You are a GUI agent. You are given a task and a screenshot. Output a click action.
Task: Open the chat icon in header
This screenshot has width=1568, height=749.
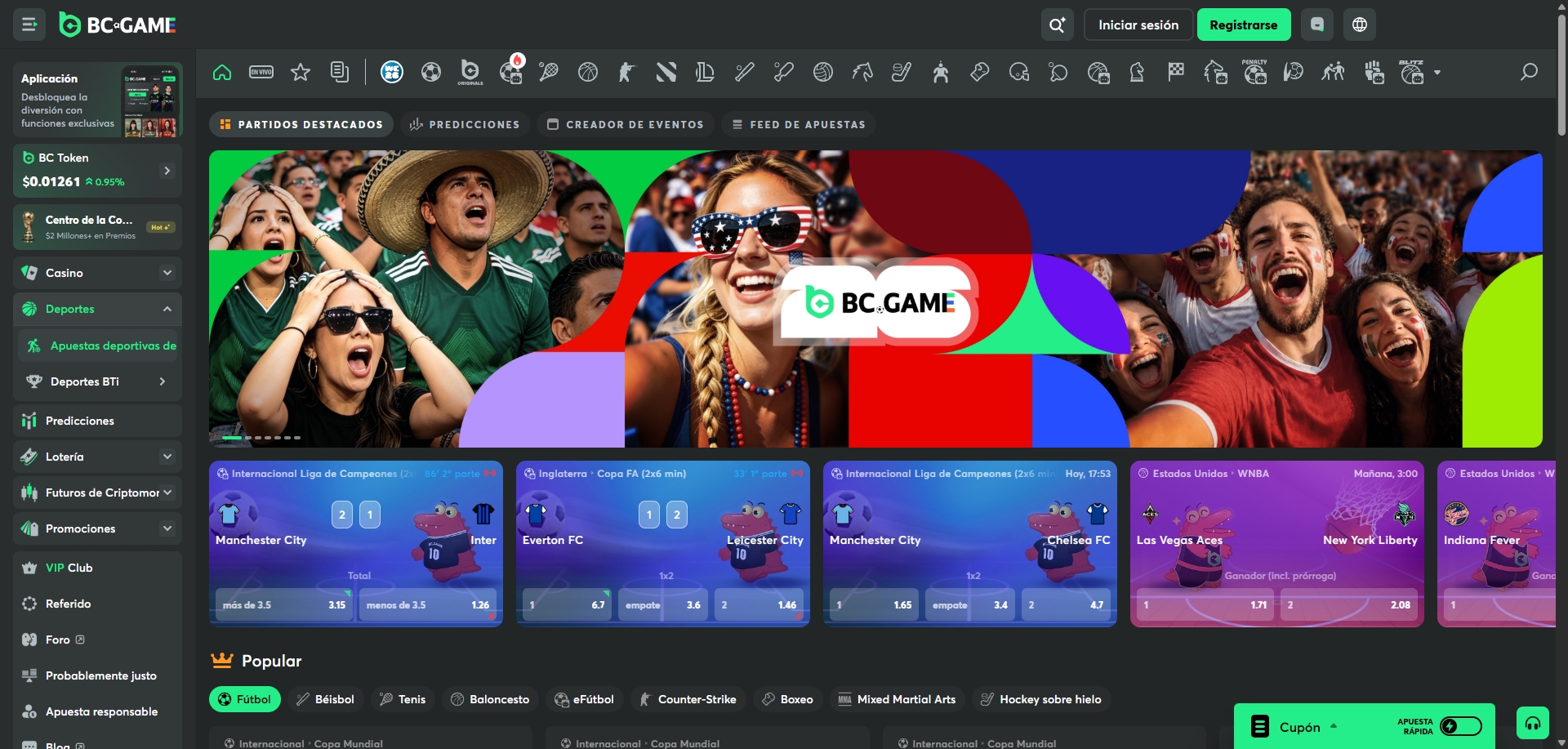coord(1317,25)
